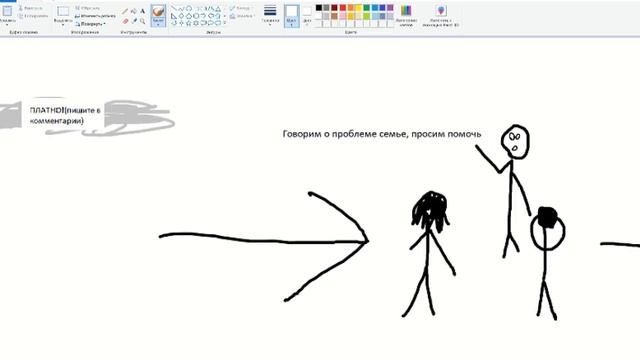Screen dimensions: 640x360
Task: Pick the indigo blue color swatch
Action: point(382,8)
